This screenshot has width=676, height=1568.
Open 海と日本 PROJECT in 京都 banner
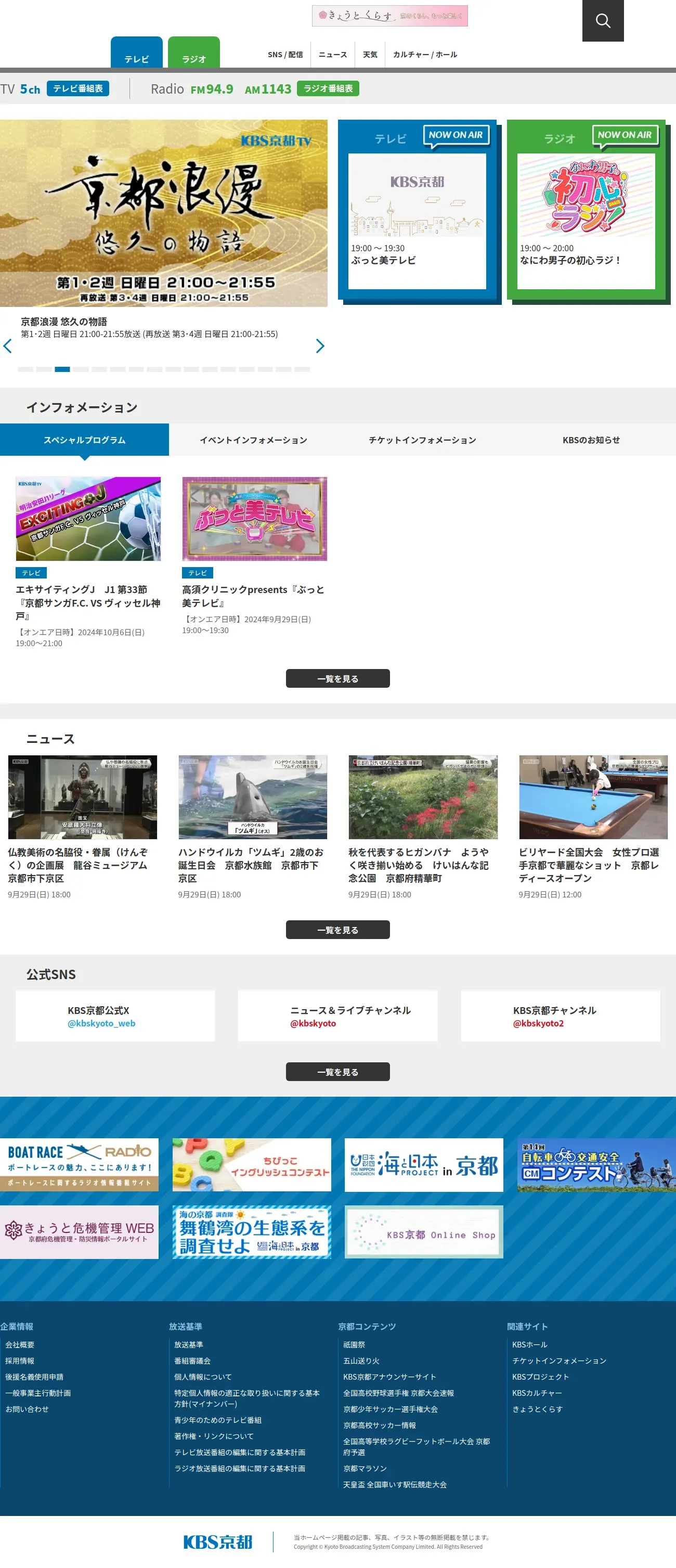(x=423, y=1164)
